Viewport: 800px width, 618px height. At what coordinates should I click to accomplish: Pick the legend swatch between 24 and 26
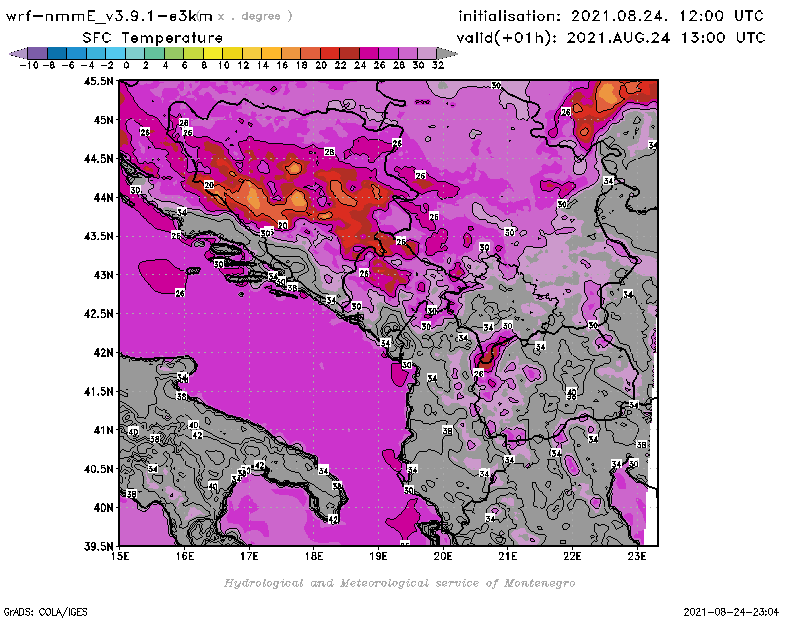pyautogui.click(x=368, y=54)
